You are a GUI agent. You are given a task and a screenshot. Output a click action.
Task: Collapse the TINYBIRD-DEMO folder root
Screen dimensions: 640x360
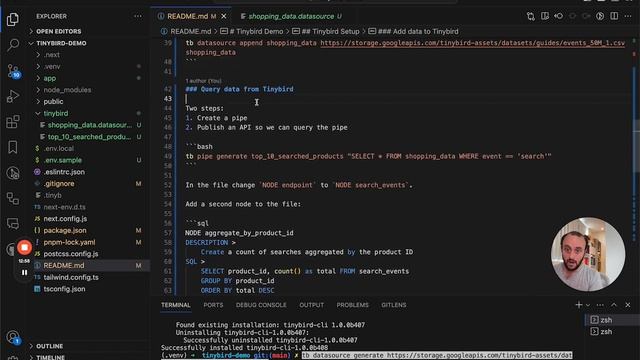coord(61,43)
